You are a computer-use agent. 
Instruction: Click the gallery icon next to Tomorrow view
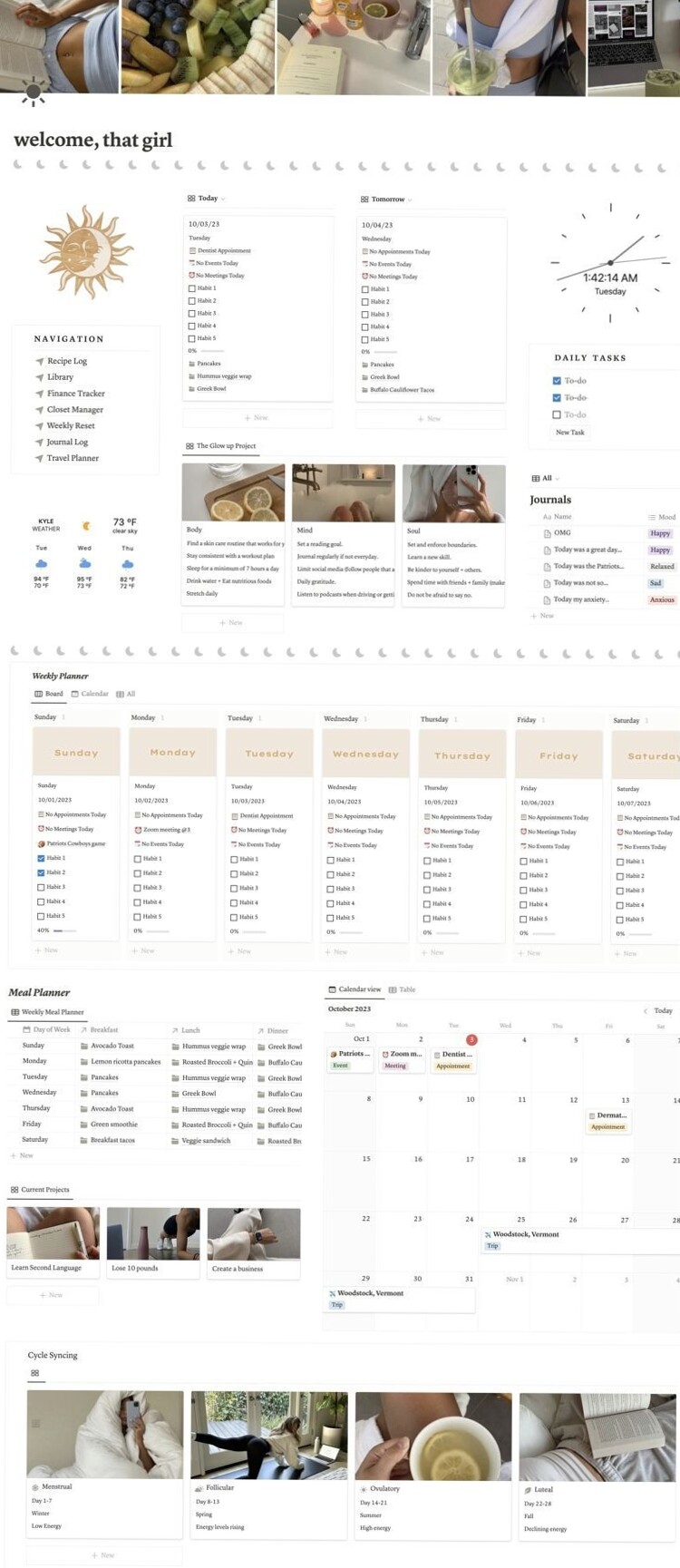click(x=364, y=199)
